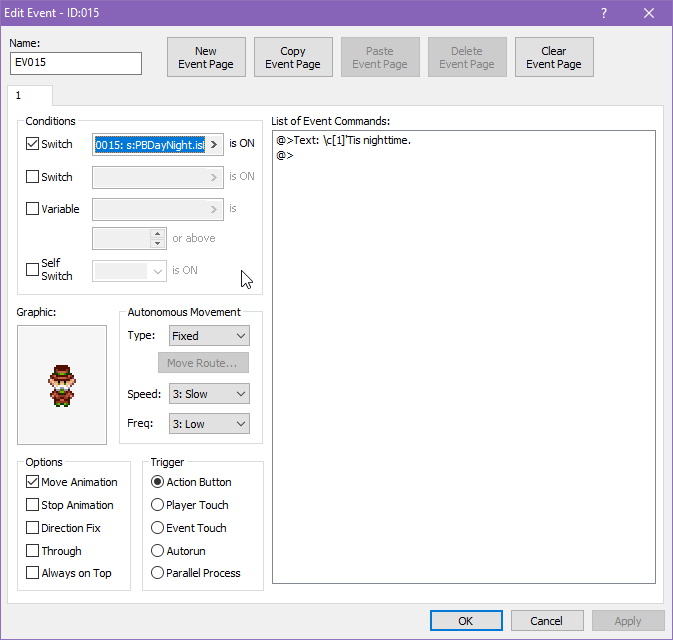Image resolution: width=673 pixels, height=640 pixels.
Task: Expand the Speed dropdown
Action: coord(208,395)
